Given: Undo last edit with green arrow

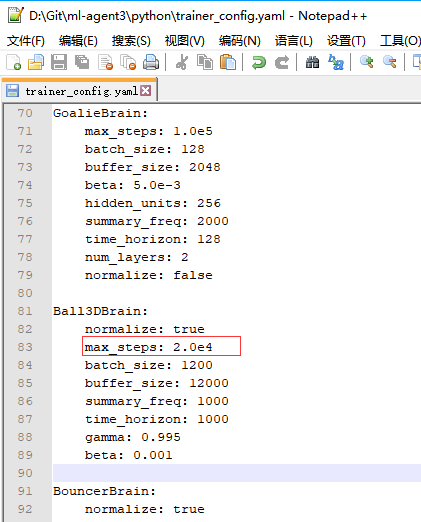Looking at the screenshot, I should pos(259,62).
